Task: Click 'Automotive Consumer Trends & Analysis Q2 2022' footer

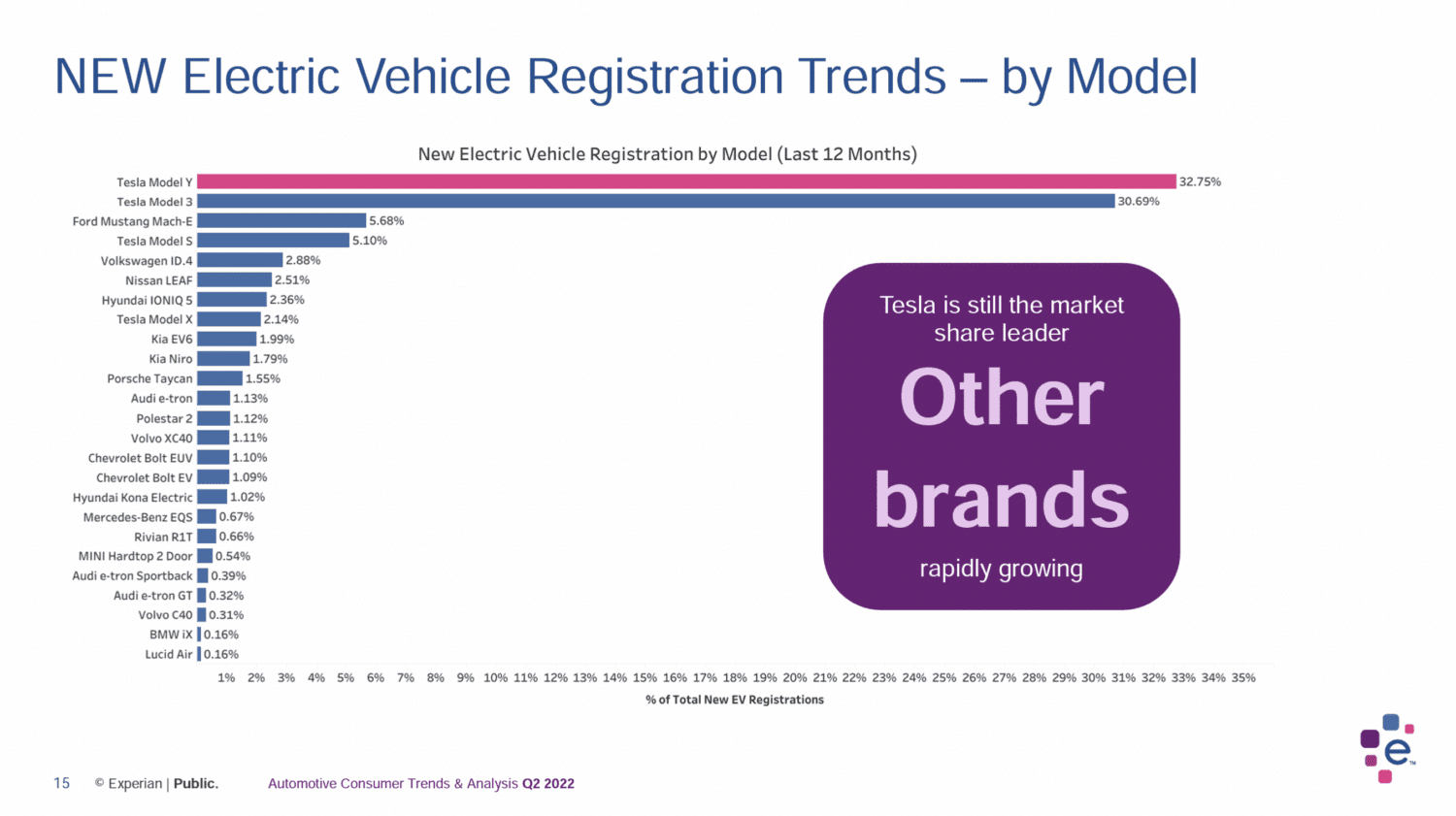Action: tap(421, 783)
